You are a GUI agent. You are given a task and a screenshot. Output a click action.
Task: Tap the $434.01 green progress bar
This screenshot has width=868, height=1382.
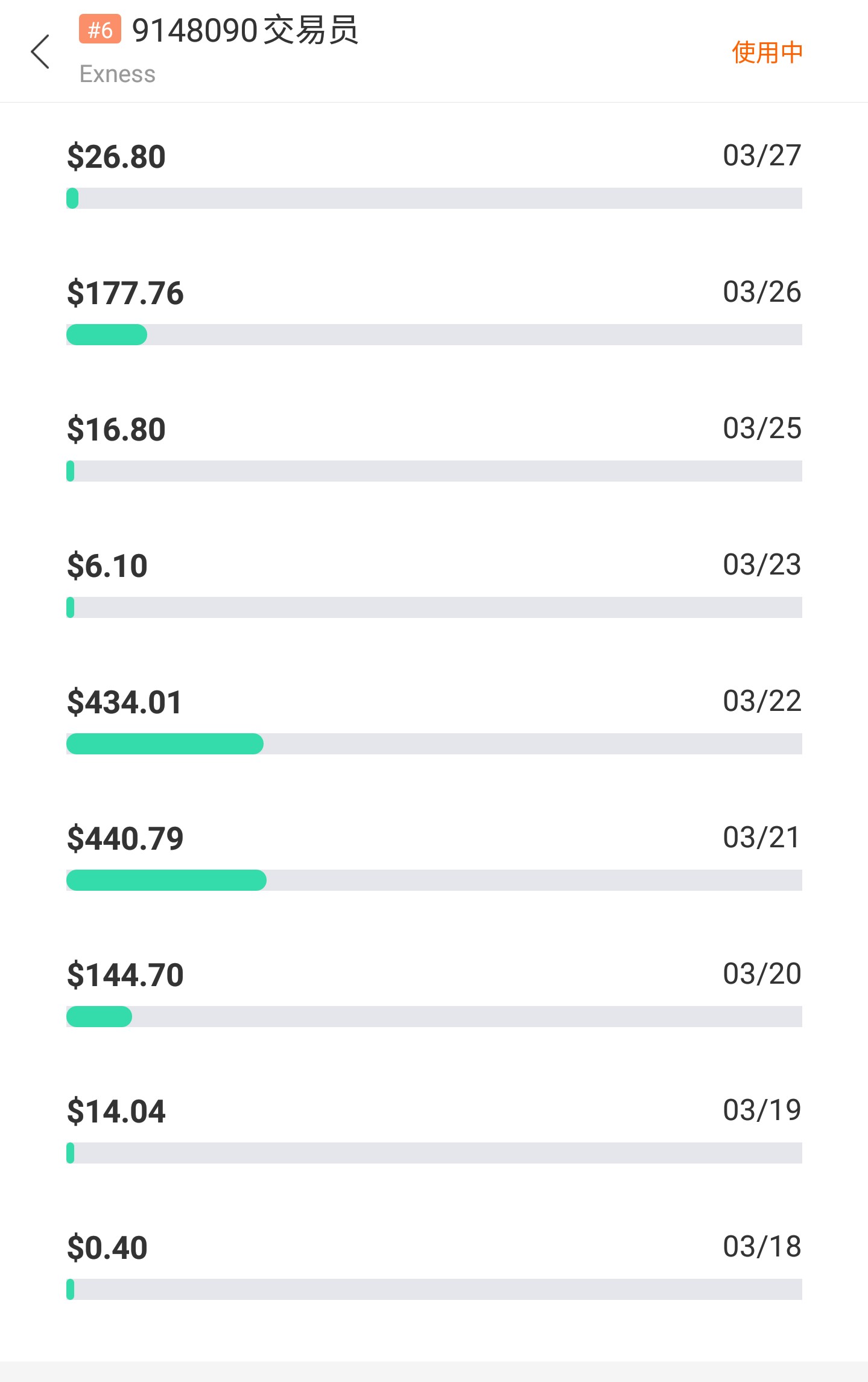point(165,744)
